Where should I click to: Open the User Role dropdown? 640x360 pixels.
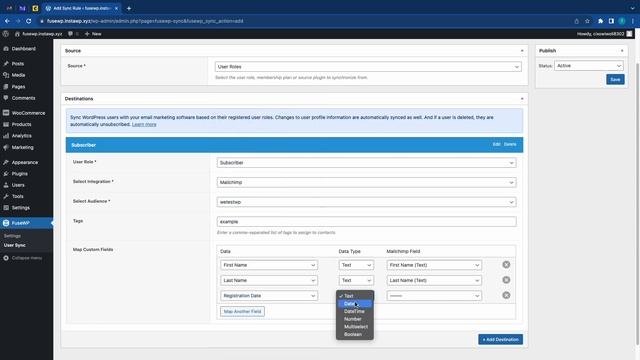pyautogui.click(x=366, y=163)
